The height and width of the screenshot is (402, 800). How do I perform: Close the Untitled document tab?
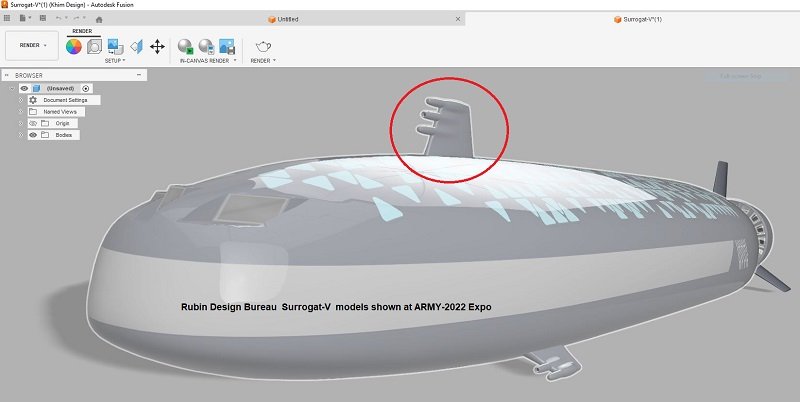point(458,19)
